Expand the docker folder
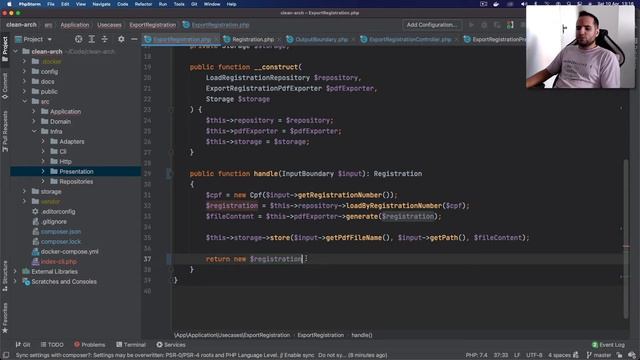This screenshot has width=640, height=360. (24, 62)
